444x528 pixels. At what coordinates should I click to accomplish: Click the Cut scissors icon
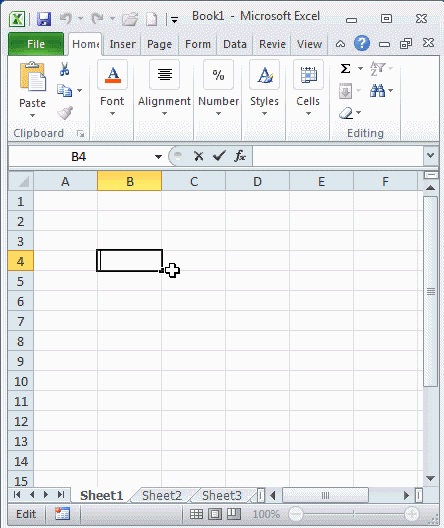[x=64, y=69]
